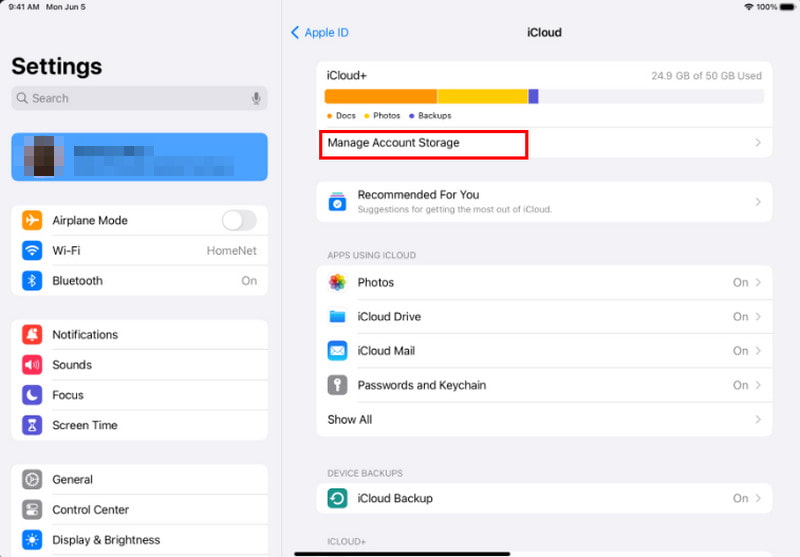
Task: Tap the pixelated profile avatar
Action: point(43,157)
